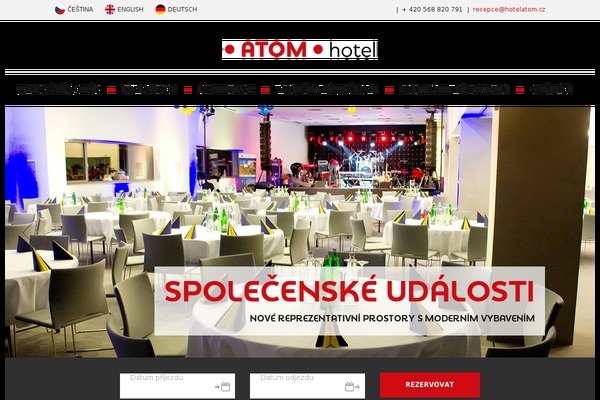Open the first main navigation menu item

pos(59,90)
